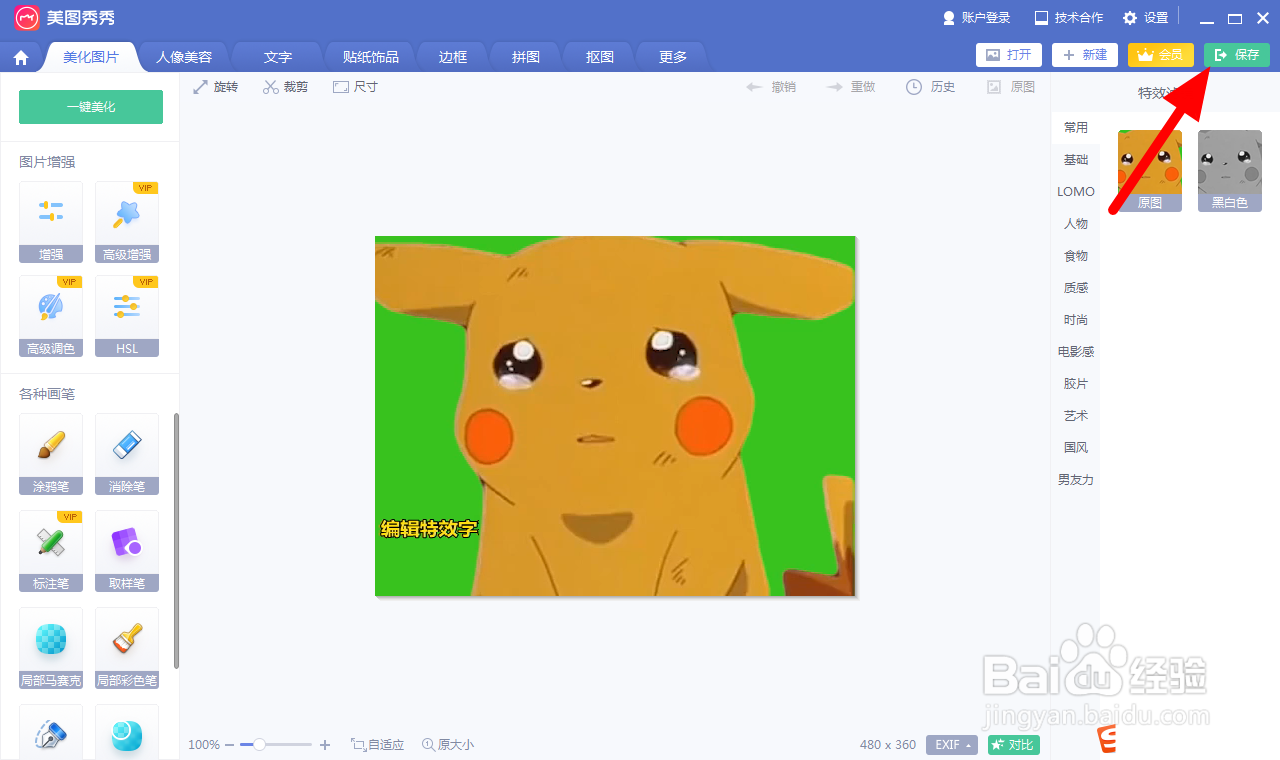Click the 一键美化 one-click beautify button
This screenshot has width=1280, height=760.
pyautogui.click(x=90, y=106)
